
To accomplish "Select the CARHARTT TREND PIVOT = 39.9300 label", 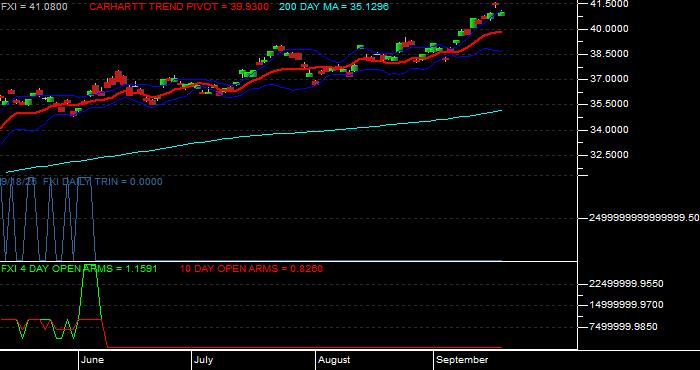I will click(x=179, y=7).
